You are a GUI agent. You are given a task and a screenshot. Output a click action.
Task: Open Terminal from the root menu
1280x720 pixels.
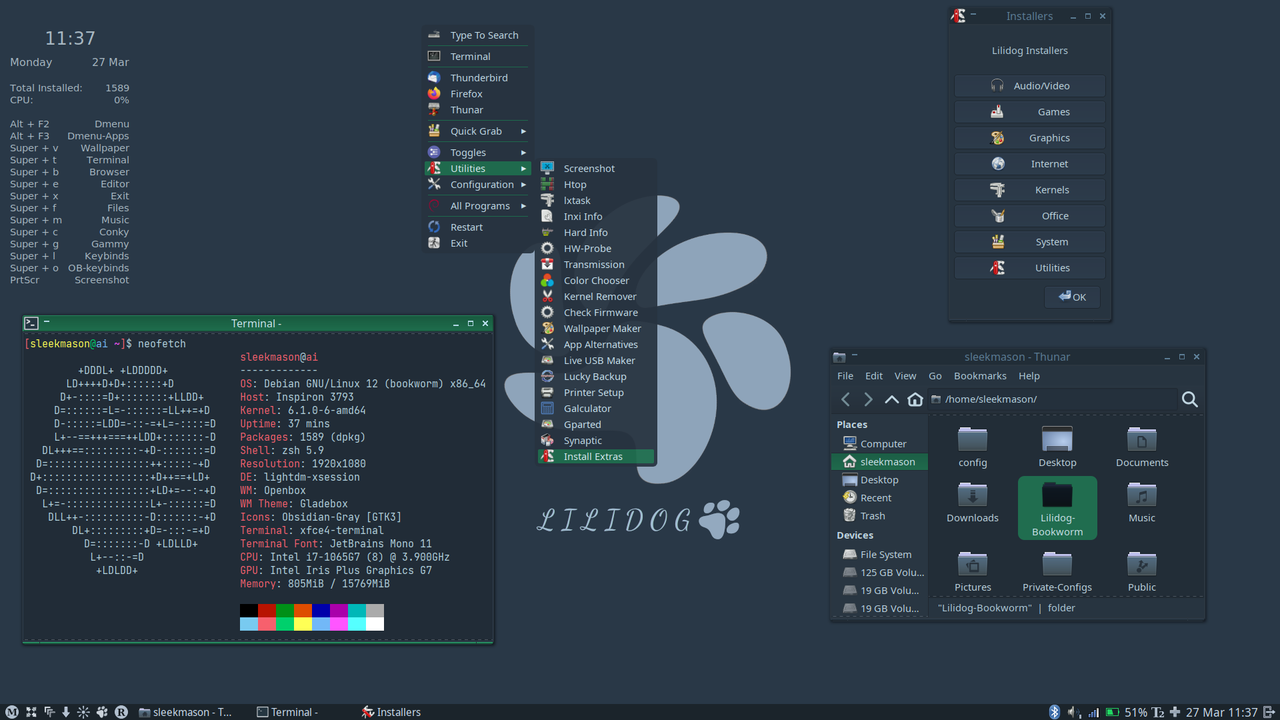pyautogui.click(x=478, y=56)
